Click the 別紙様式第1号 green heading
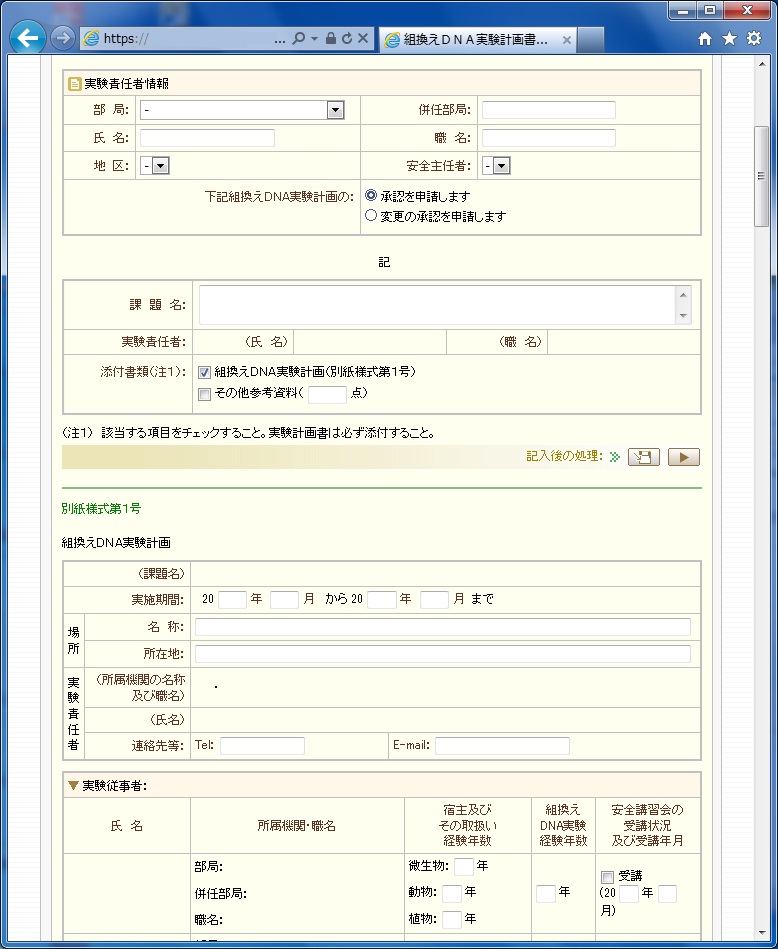 (101, 509)
